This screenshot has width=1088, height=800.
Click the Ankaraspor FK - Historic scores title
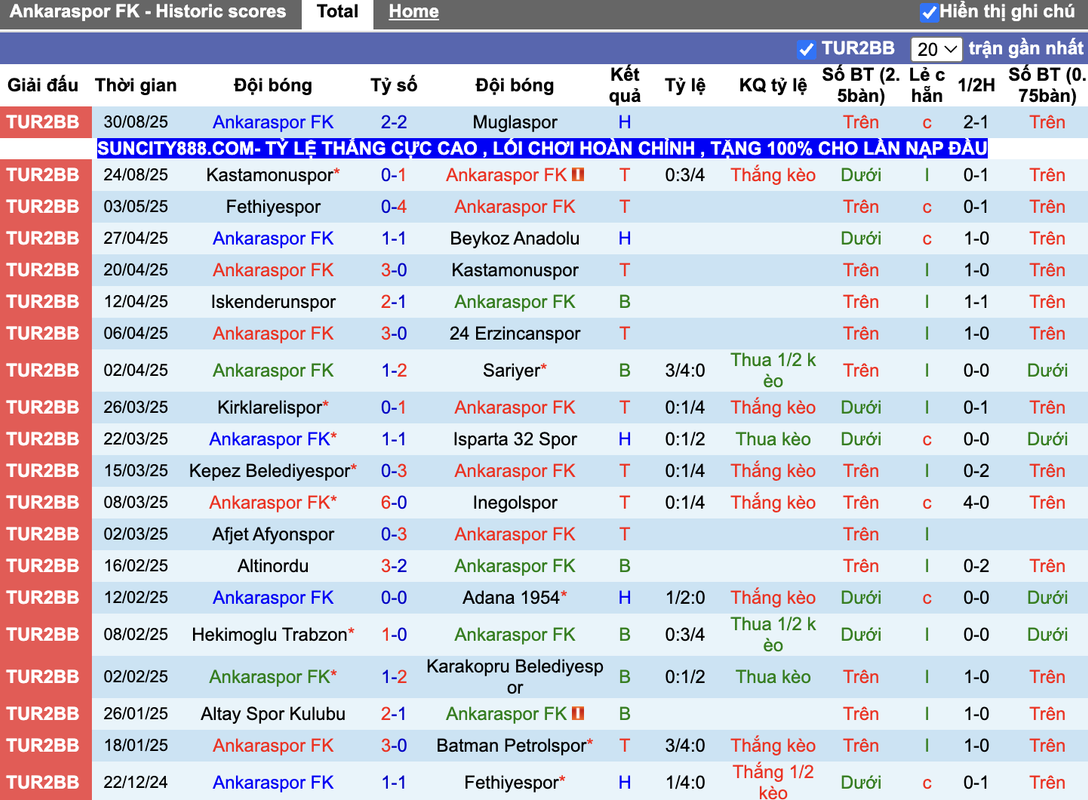coord(148,12)
